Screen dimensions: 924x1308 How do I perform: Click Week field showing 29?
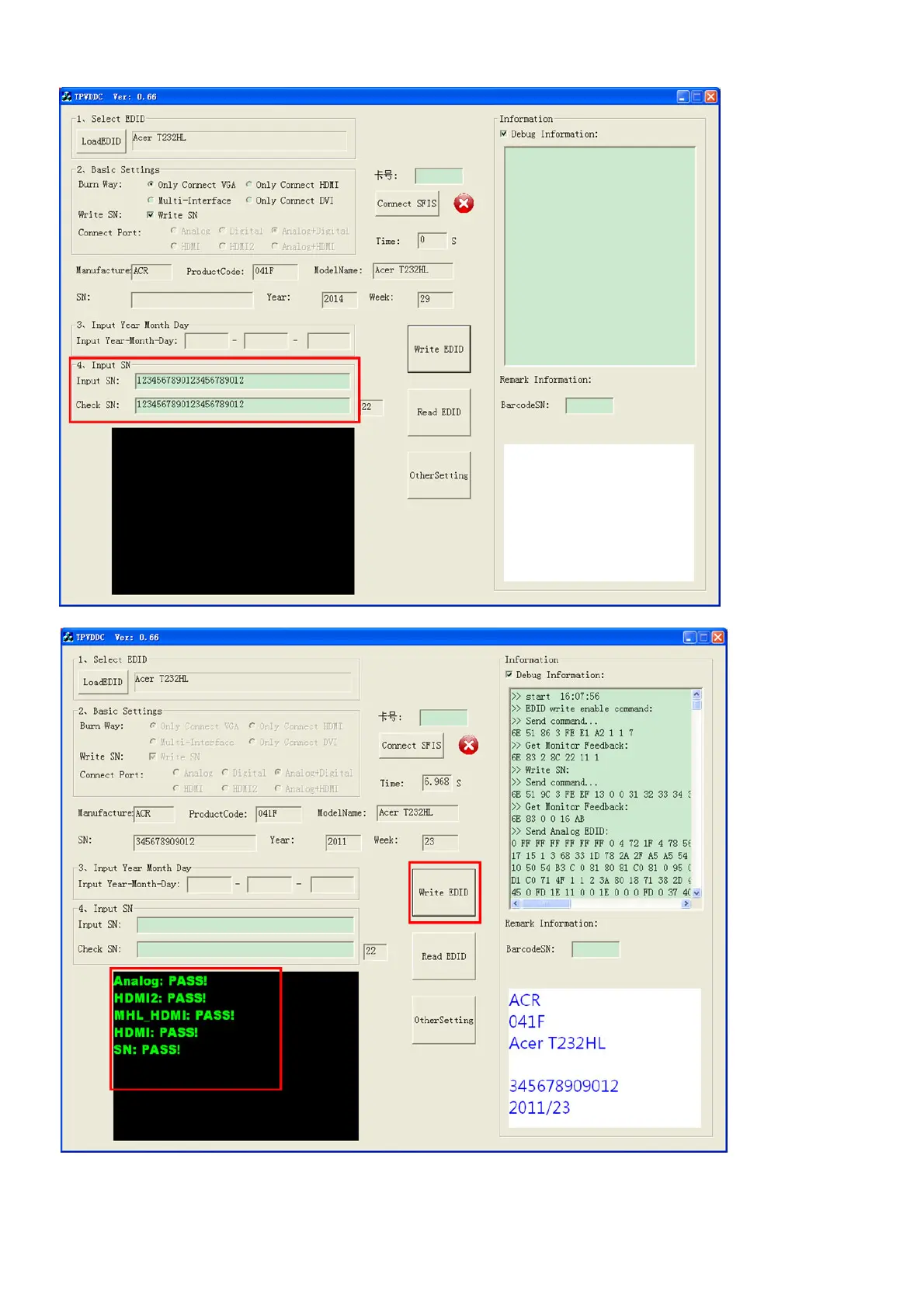point(436,300)
